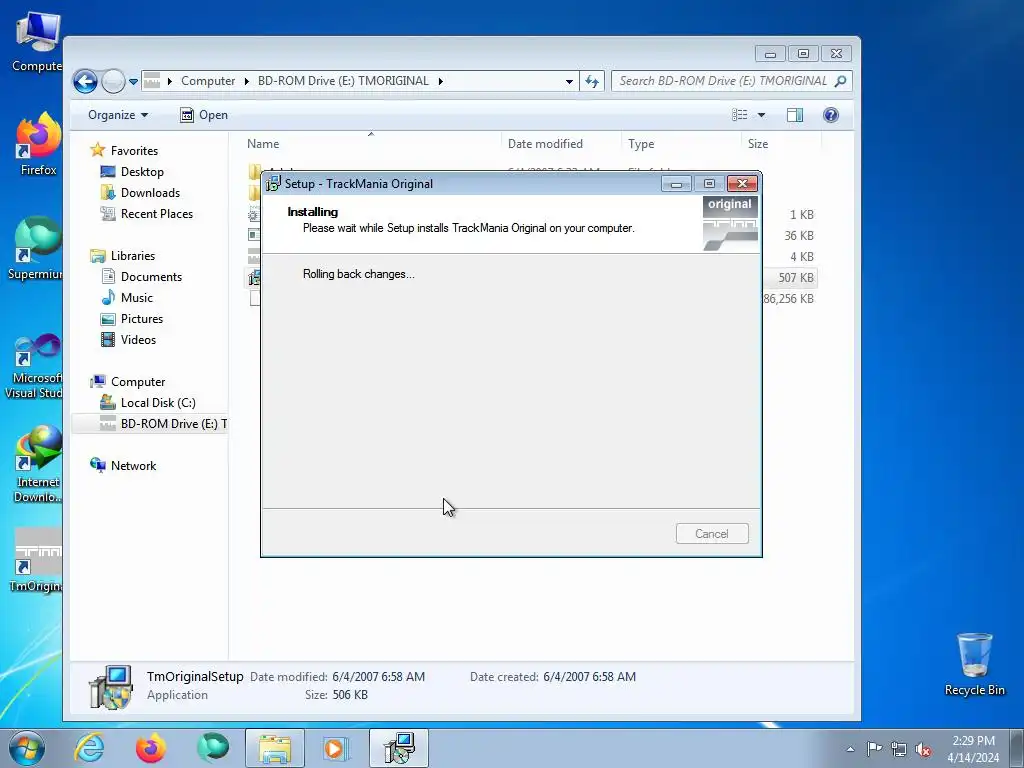The image size is (1024, 768).
Task: Click the Setup dialog title bar icon
Action: pyautogui.click(x=273, y=184)
